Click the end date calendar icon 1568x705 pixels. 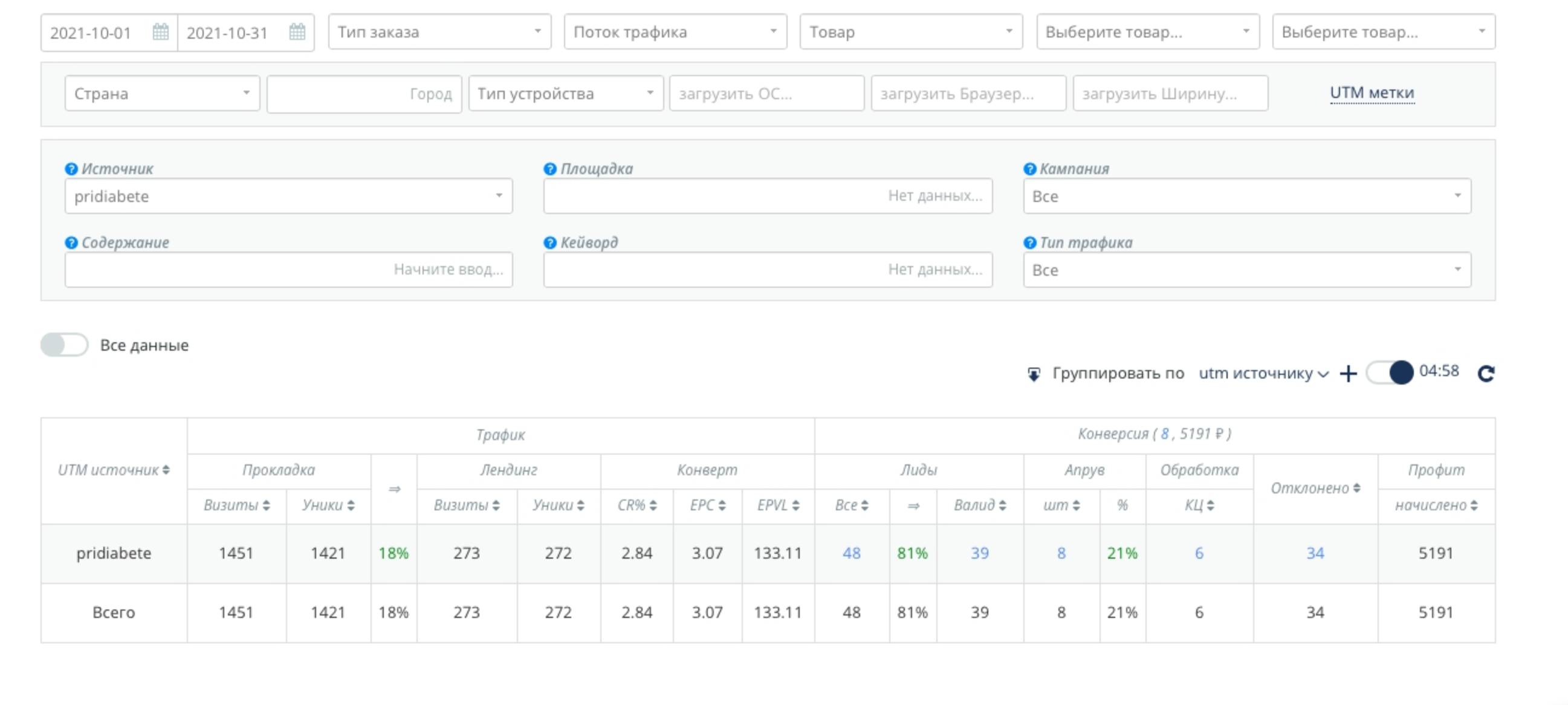(x=297, y=31)
